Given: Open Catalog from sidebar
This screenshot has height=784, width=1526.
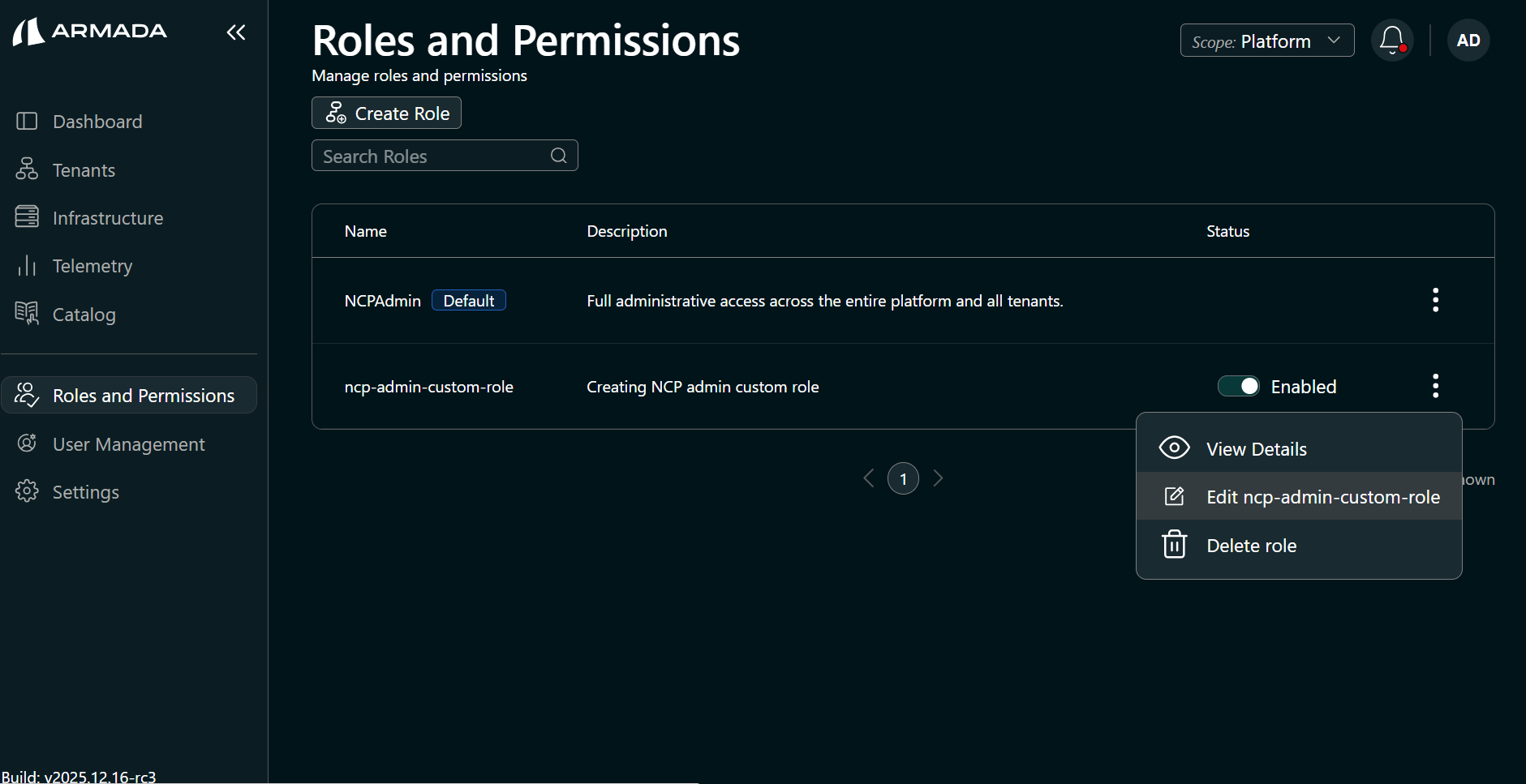Looking at the screenshot, I should coord(84,315).
